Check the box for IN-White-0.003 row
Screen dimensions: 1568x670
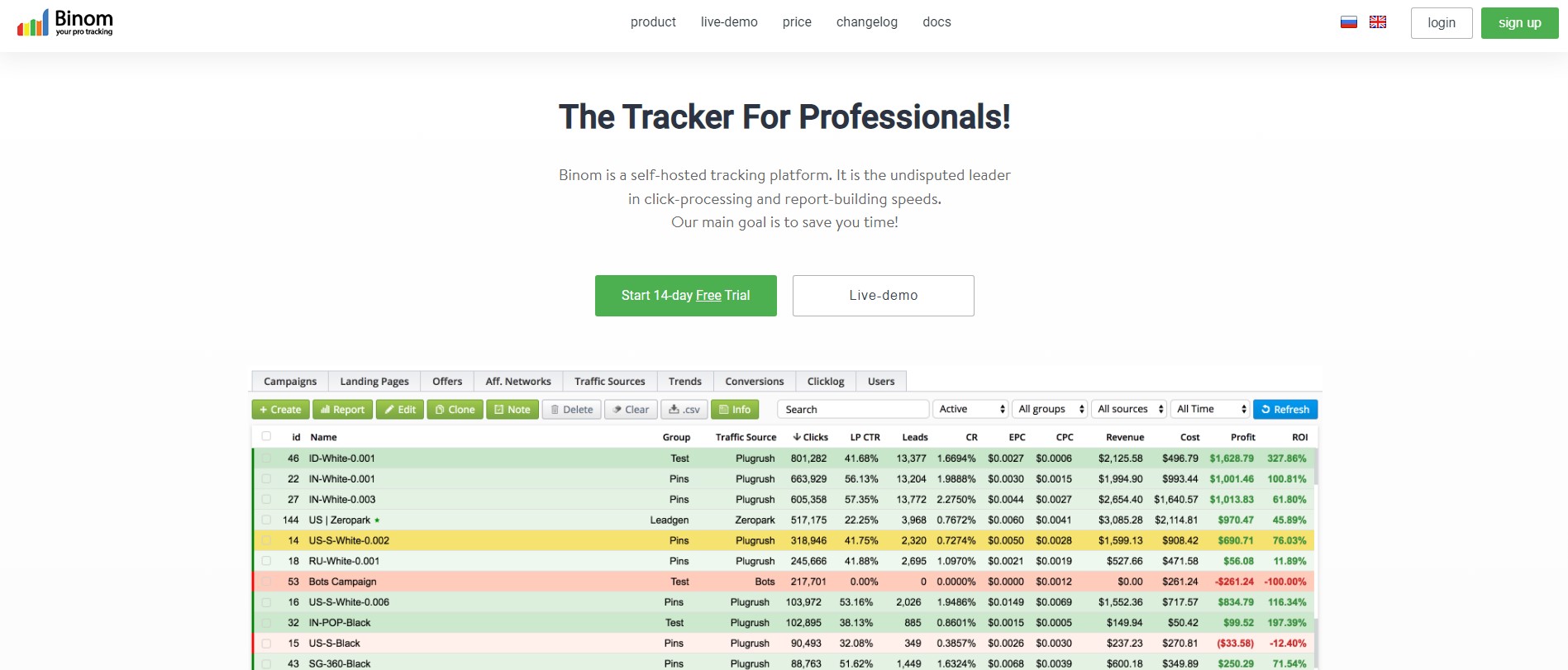click(x=266, y=499)
